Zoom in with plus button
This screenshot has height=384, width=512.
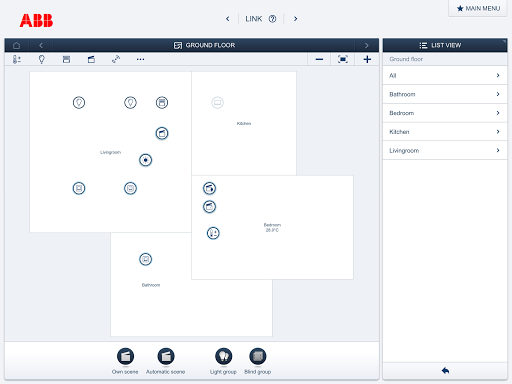tap(367, 59)
